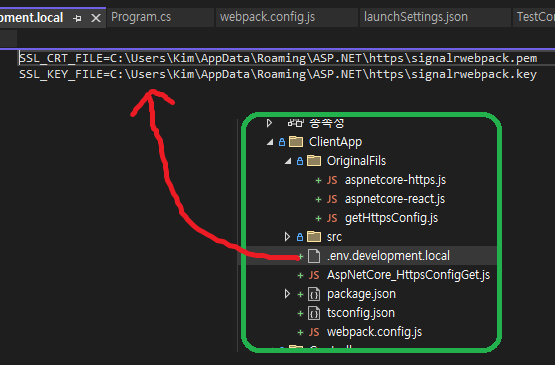The width and height of the screenshot is (555, 365).
Task: Click the added plus marker beside getHttpsConfig.js
Action: [x=318, y=218]
